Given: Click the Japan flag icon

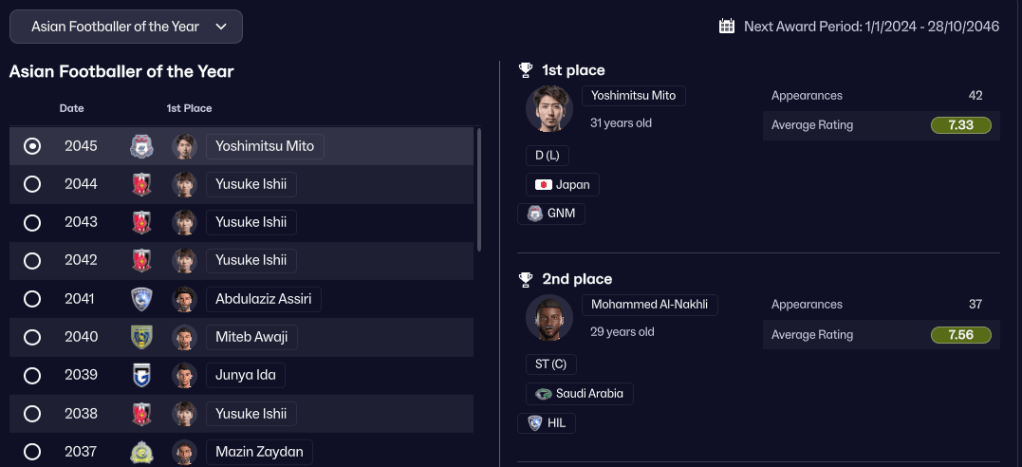Looking at the screenshot, I should coord(544,185).
